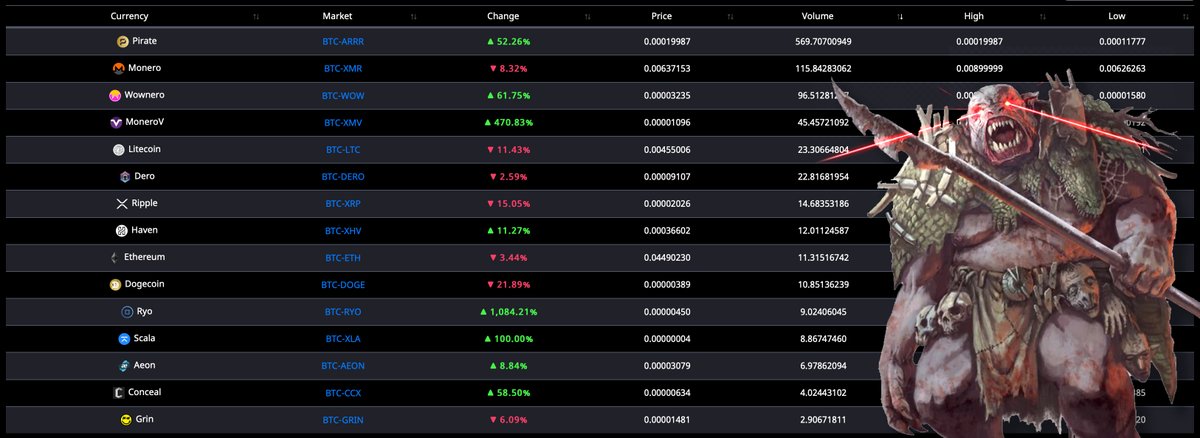Open the BTC-XMR market link
1200x438 pixels.
[345, 68]
